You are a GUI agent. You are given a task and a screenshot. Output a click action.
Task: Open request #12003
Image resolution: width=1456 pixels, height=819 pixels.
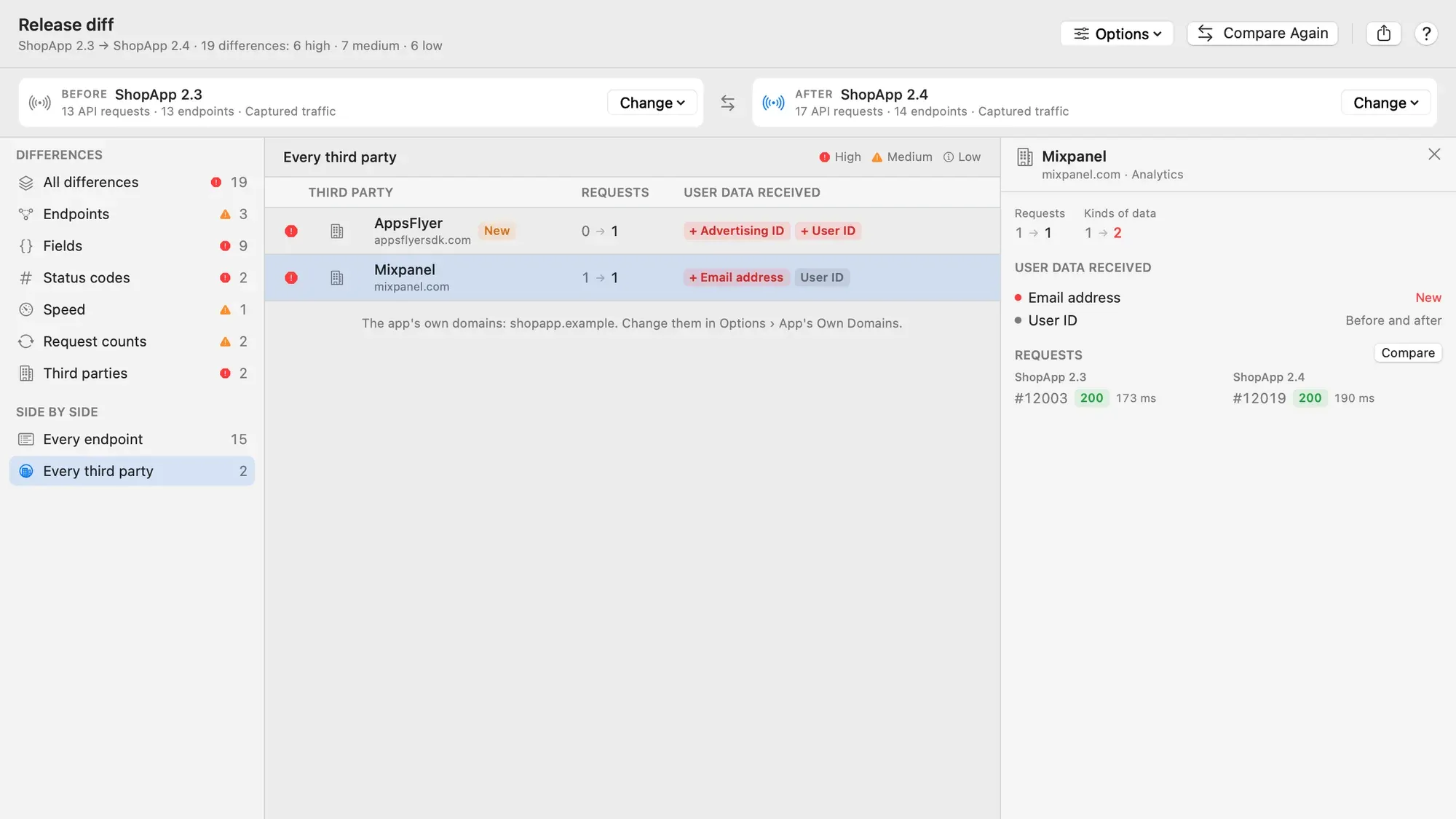pyautogui.click(x=1085, y=398)
